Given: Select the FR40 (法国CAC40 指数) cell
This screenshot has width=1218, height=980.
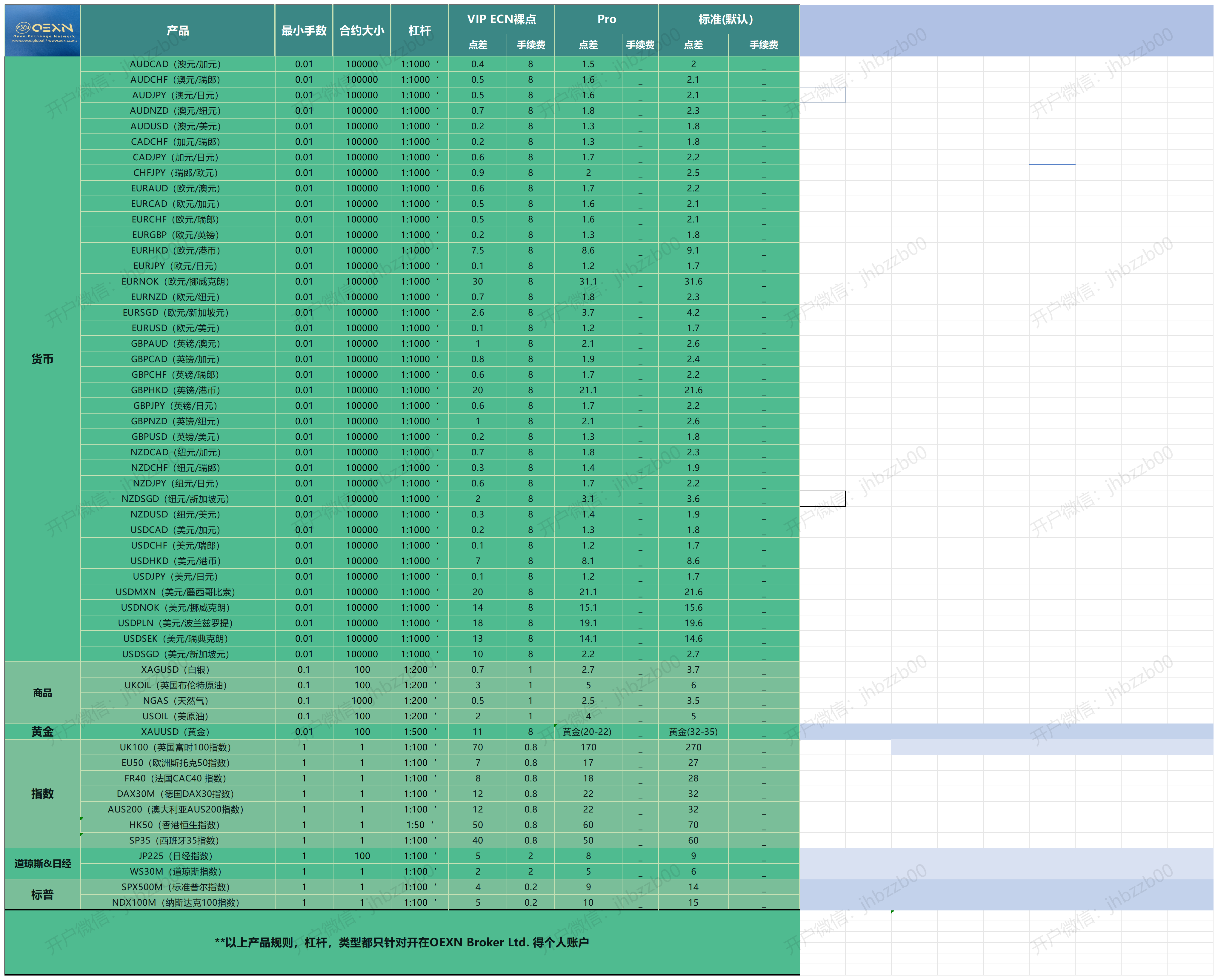Looking at the screenshot, I should (x=177, y=778).
